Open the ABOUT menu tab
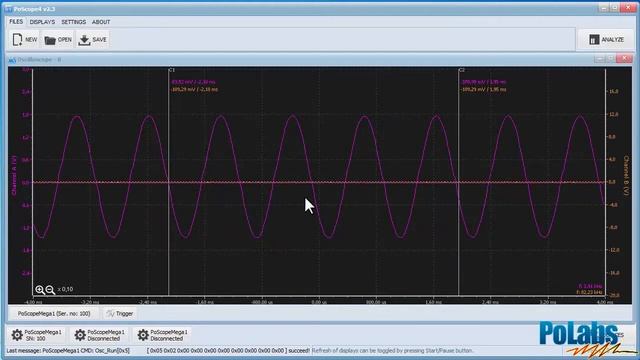This screenshot has width=640, height=360. 101,22
